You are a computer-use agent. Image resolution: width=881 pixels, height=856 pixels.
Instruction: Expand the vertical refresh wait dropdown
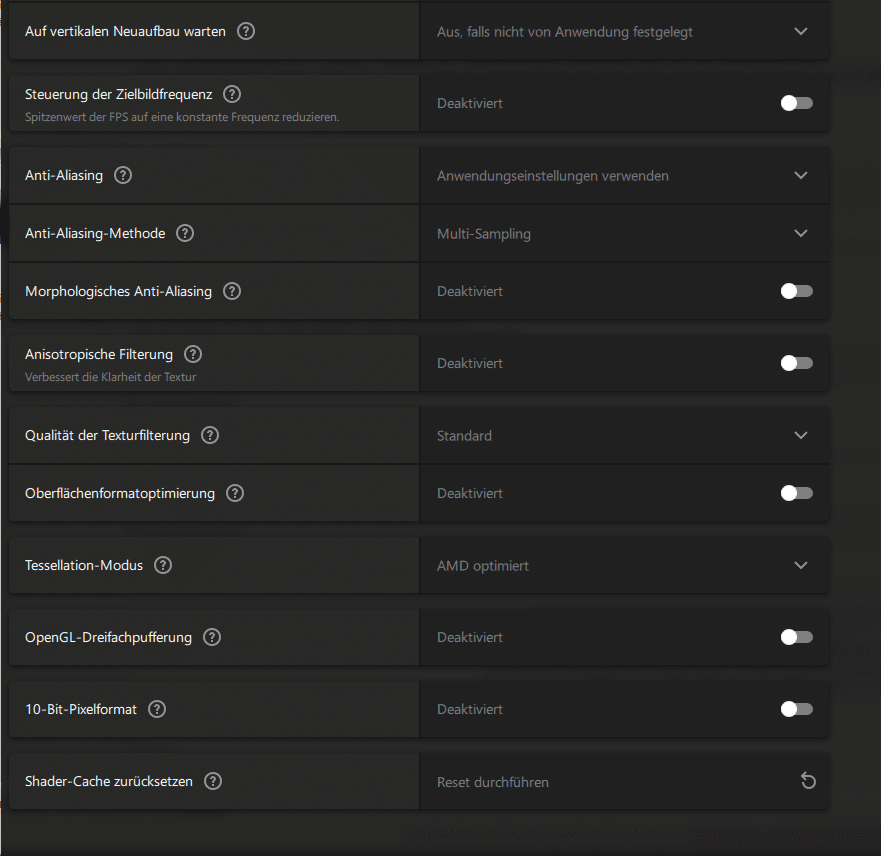[x=624, y=31]
